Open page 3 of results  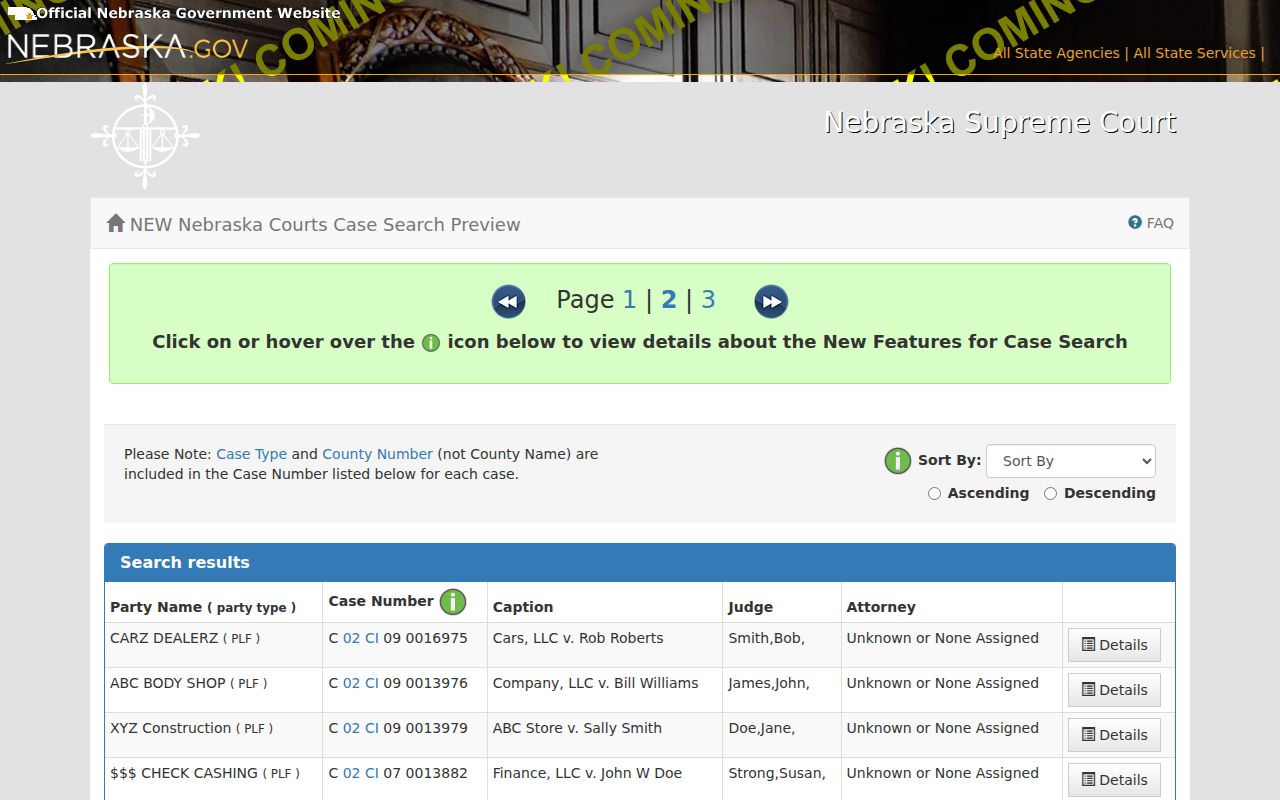[x=708, y=300]
